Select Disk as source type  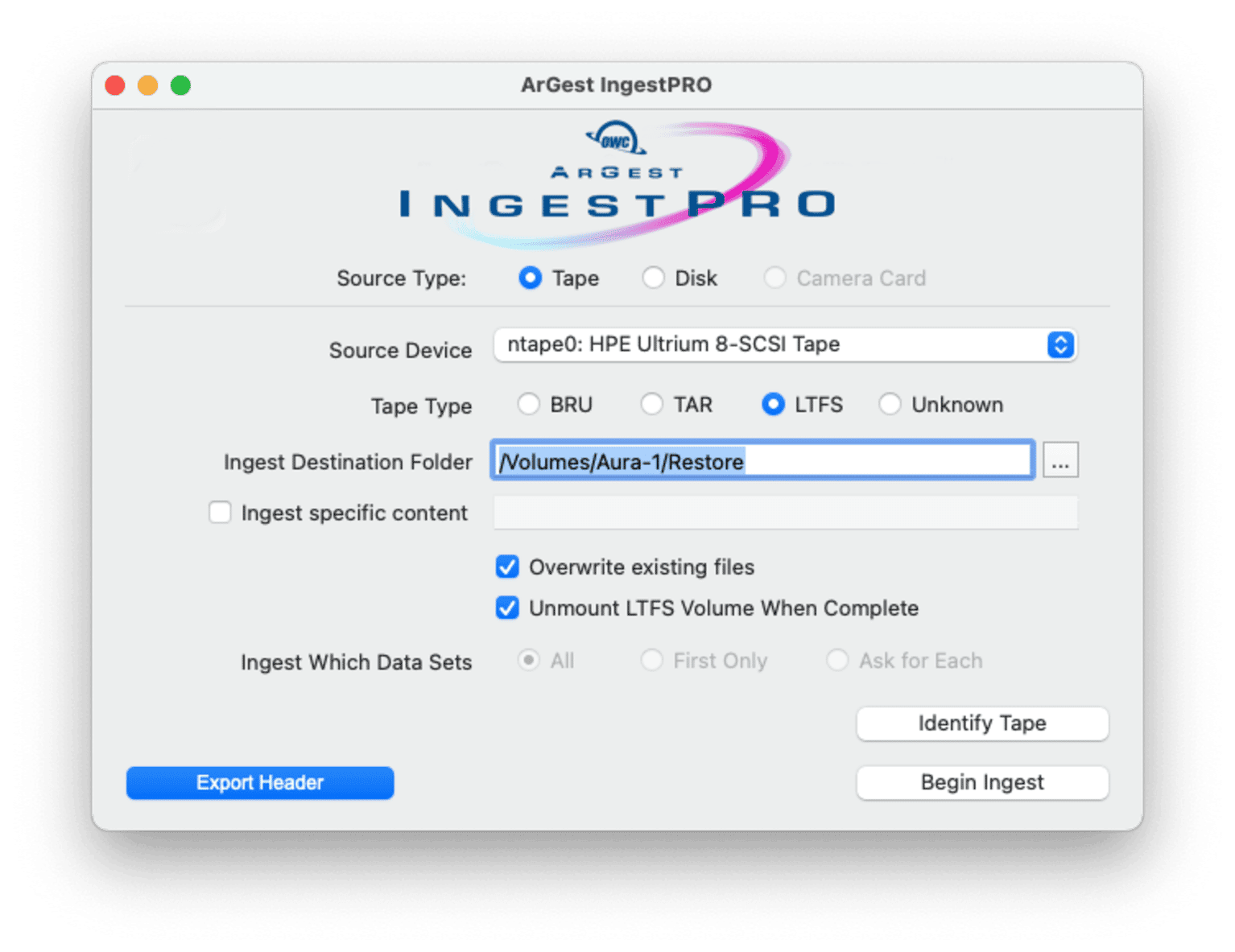coord(653,278)
